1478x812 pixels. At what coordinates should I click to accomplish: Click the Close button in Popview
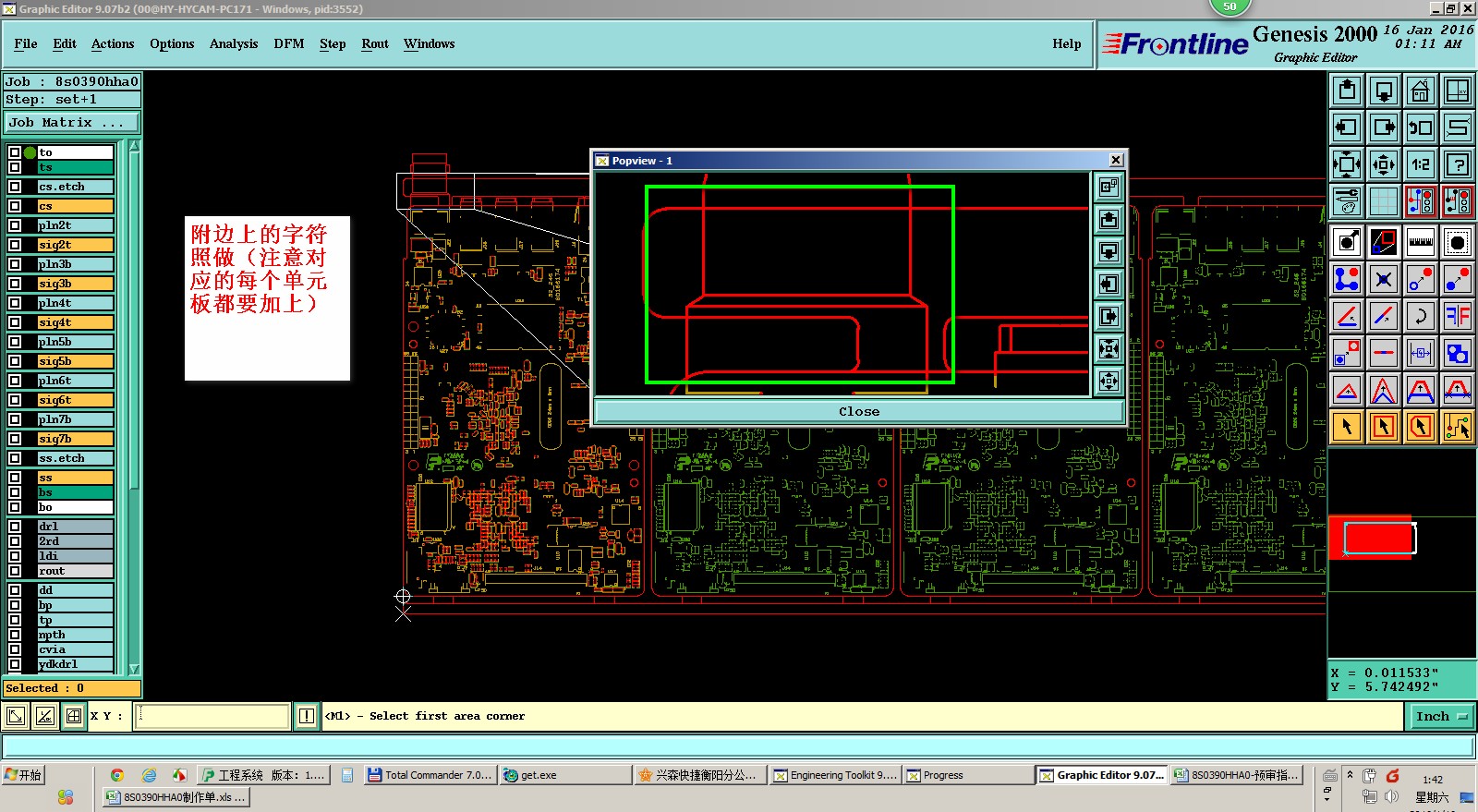[x=859, y=411]
